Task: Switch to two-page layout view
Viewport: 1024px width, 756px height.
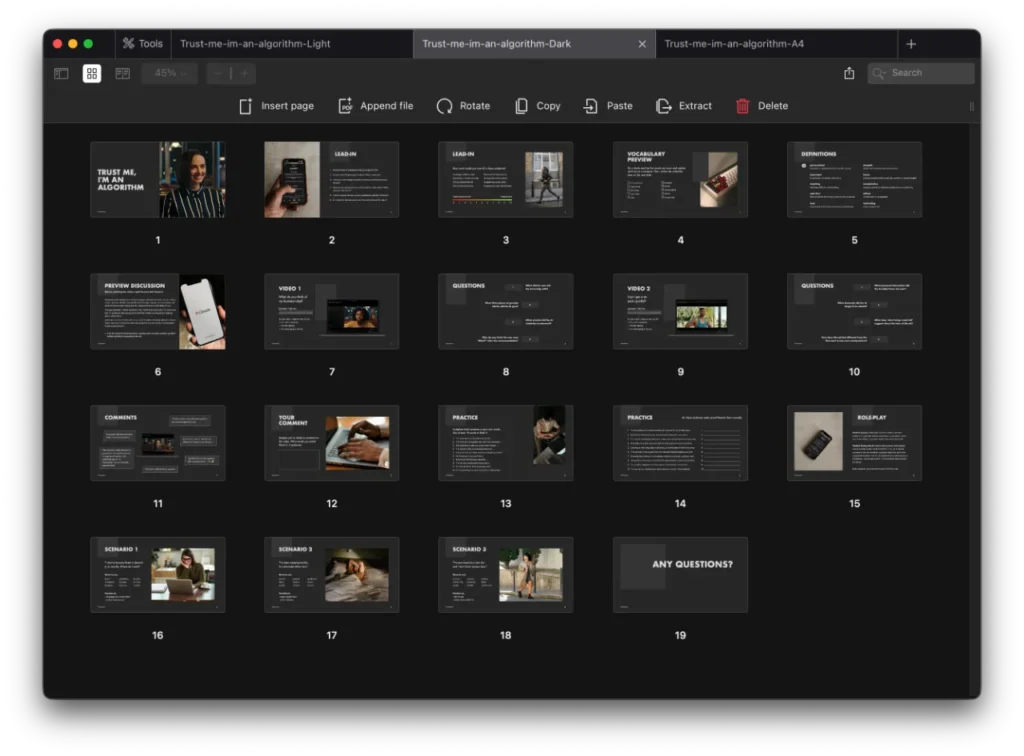Action: [121, 73]
